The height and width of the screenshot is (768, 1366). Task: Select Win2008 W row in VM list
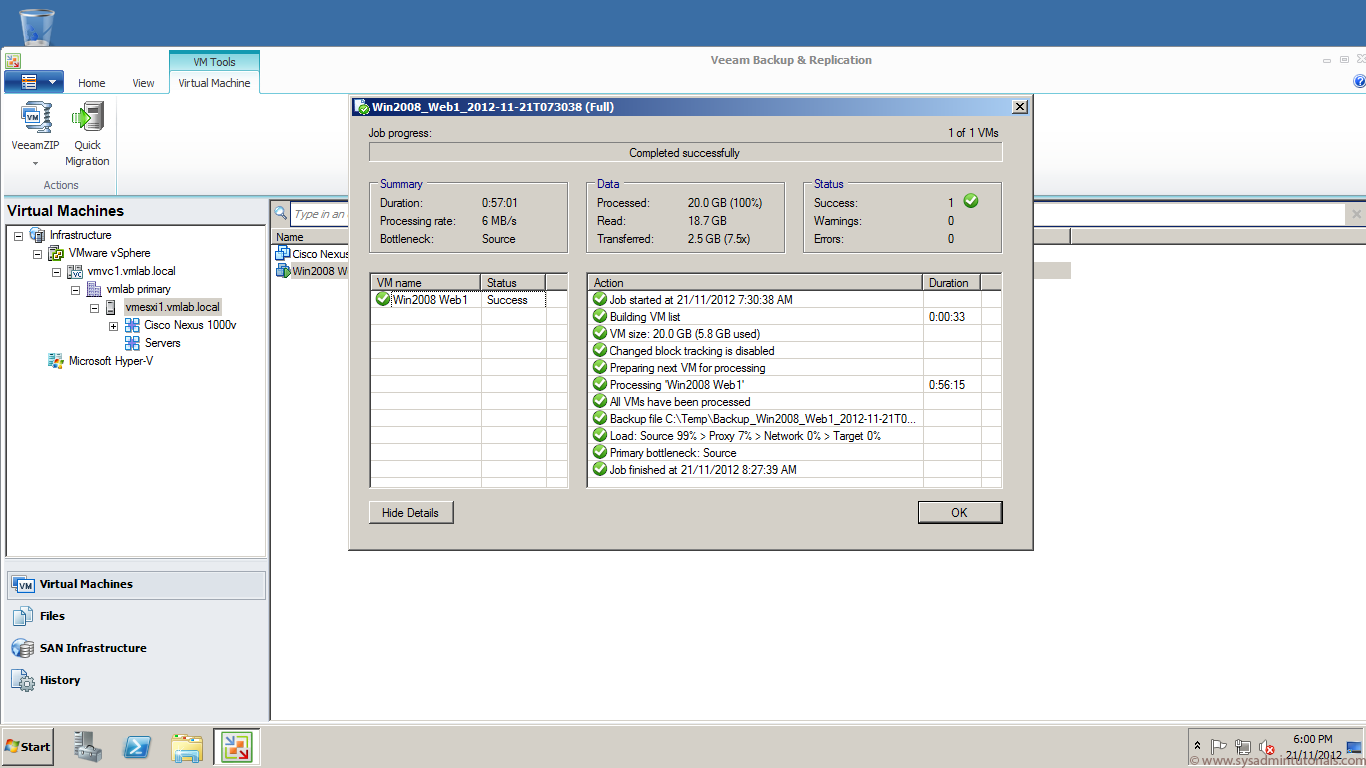312,271
